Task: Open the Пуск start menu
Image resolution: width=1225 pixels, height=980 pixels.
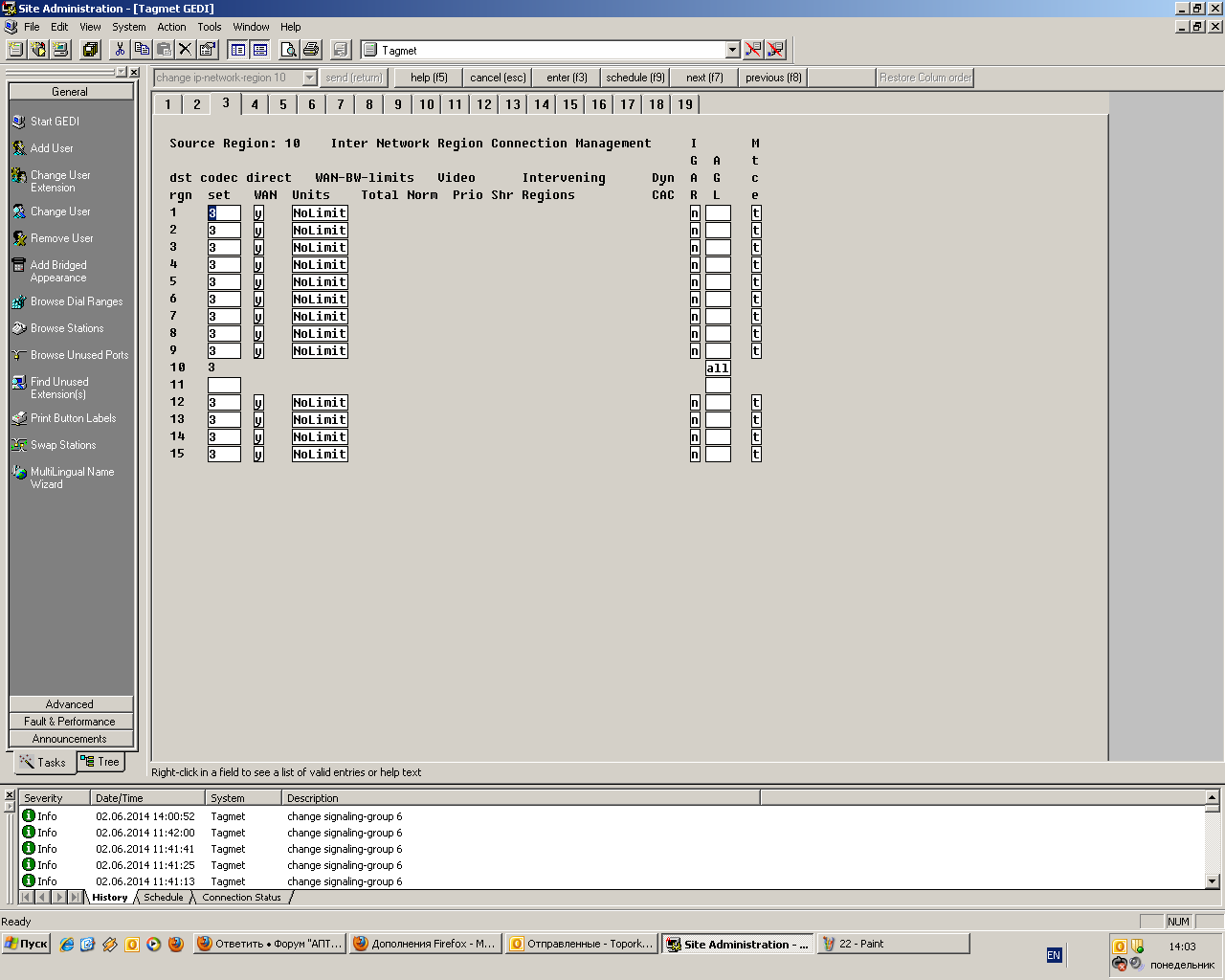Action: click(x=26, y=944)
